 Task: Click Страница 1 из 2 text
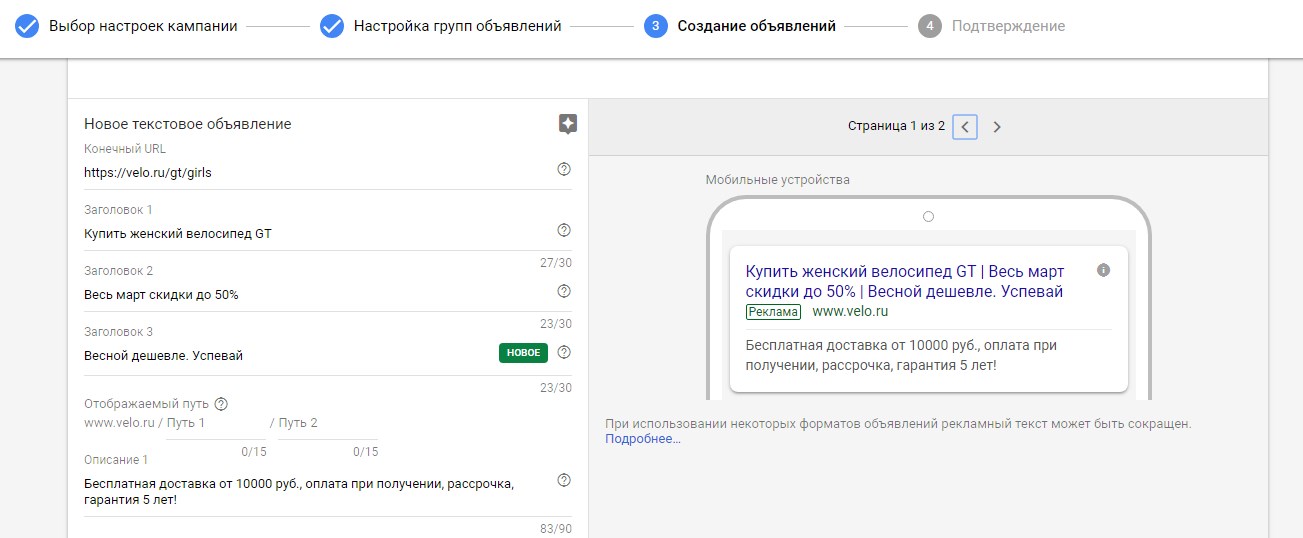(896, 126)
